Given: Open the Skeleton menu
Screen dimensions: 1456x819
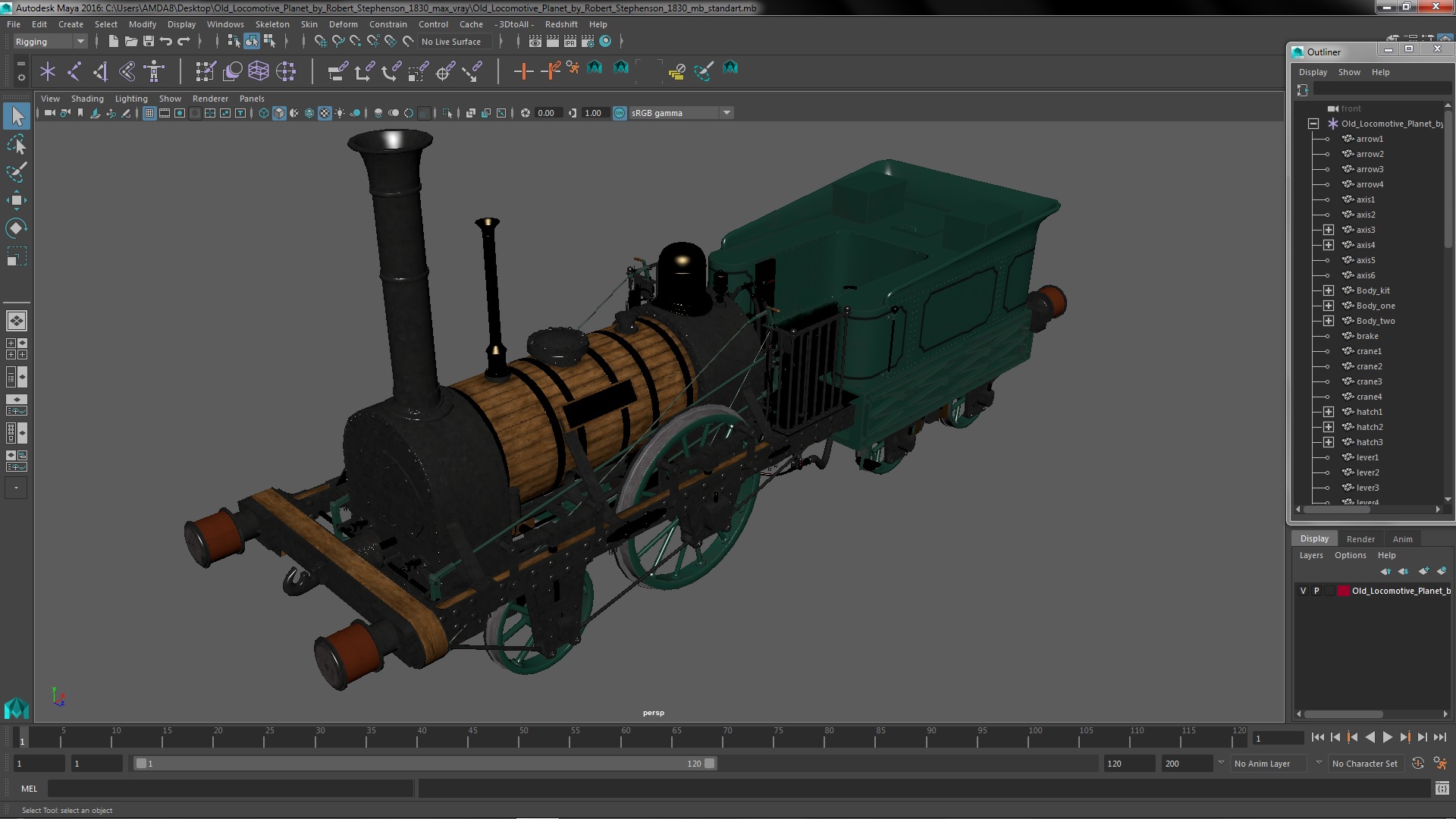Looking at the screenshot, I should point(272,24).
